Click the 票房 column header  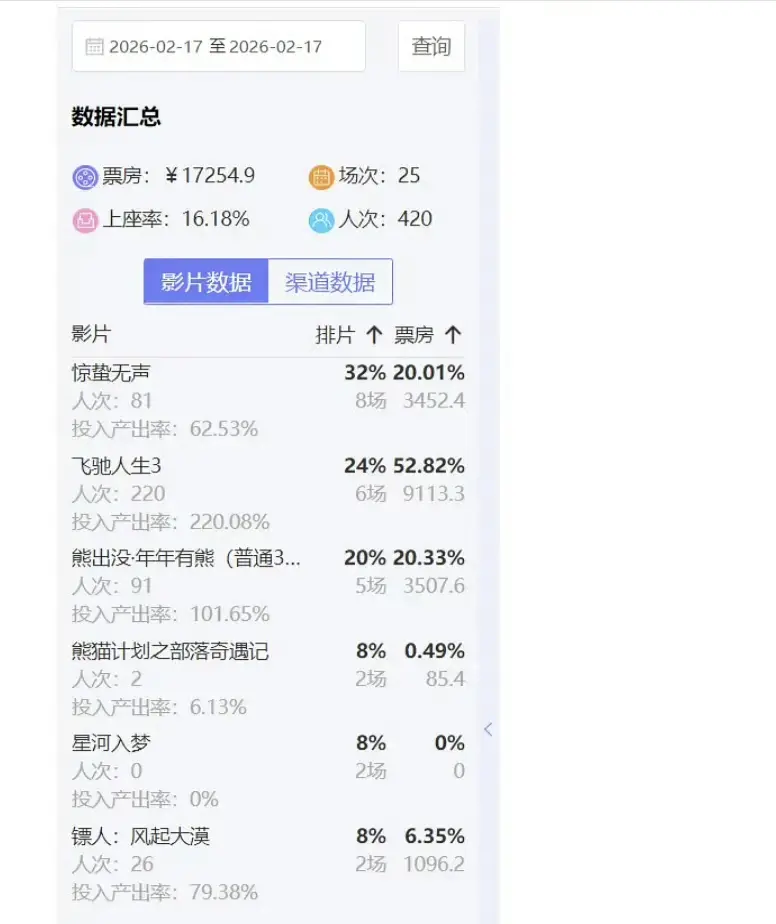pos(413,335)
